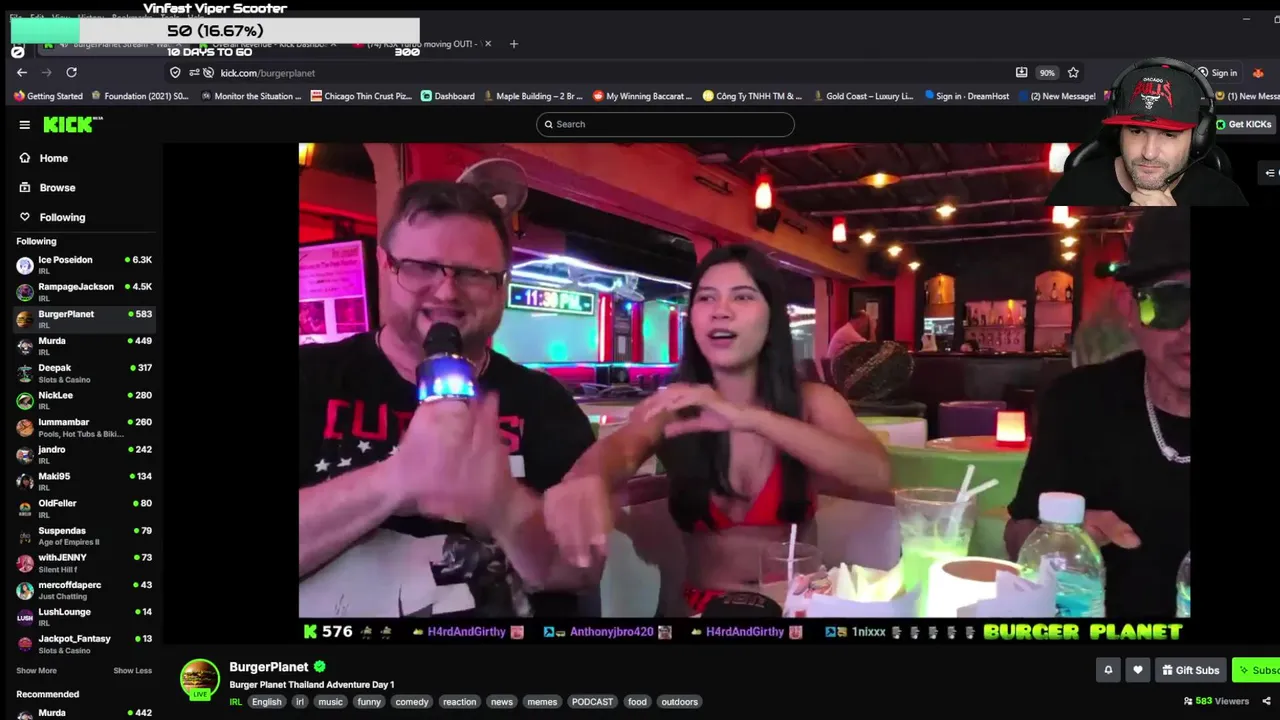Open the Maple Building bookmark
Screen dimensions: 1280x720
[533, 96]
